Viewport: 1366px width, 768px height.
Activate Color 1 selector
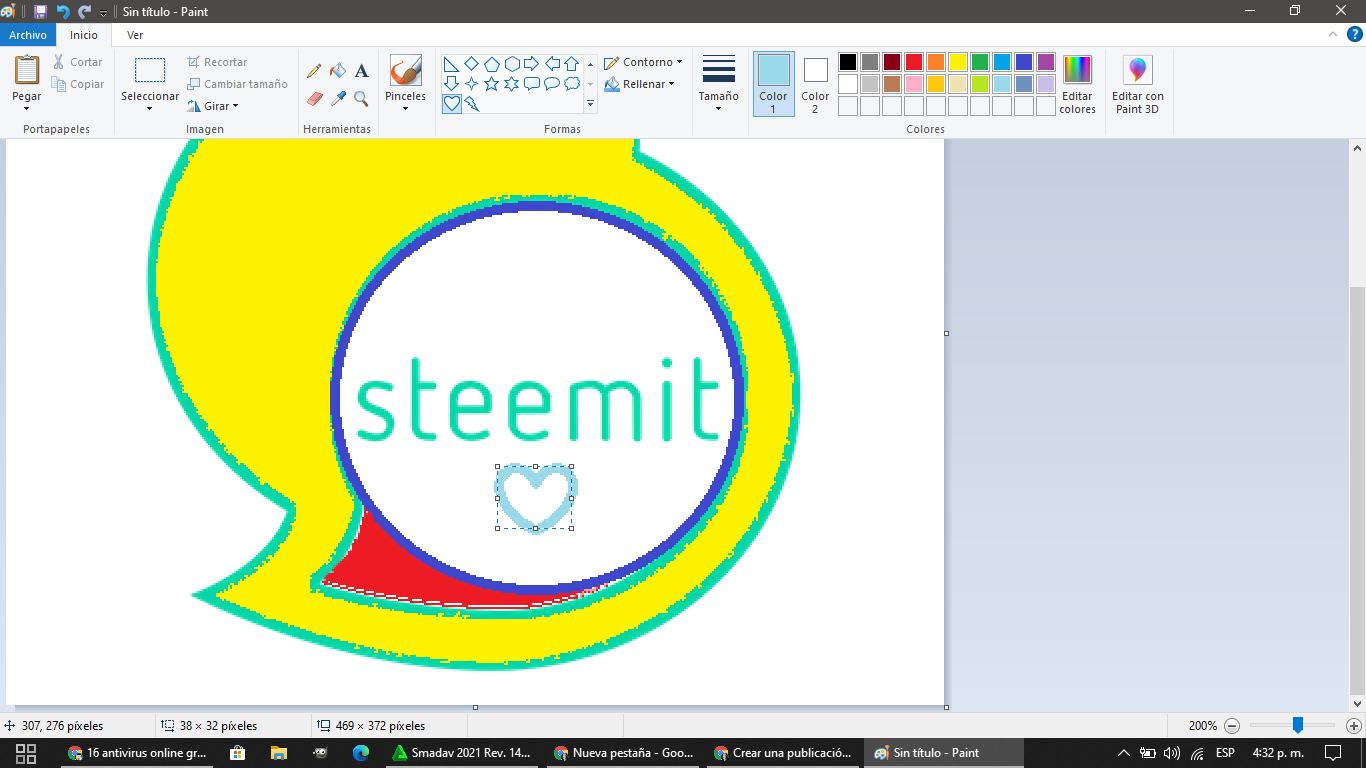click(x=773, y=84)
